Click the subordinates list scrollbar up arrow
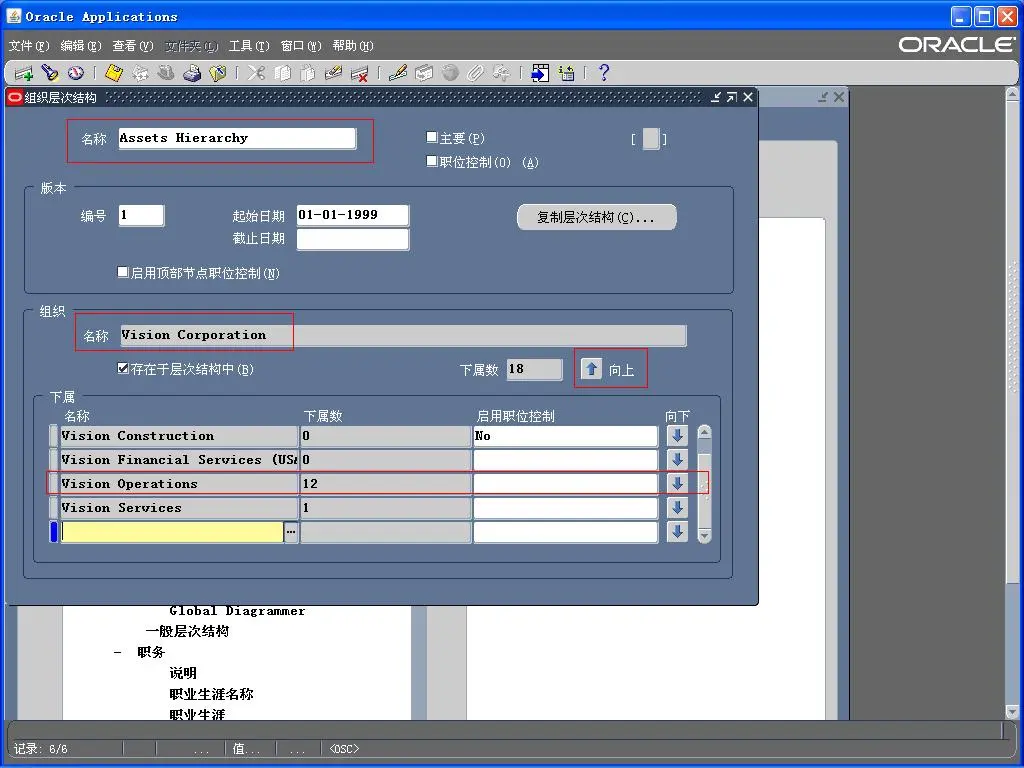Image resolution: width=1024 pixels, height=768 pixels. 704,432
